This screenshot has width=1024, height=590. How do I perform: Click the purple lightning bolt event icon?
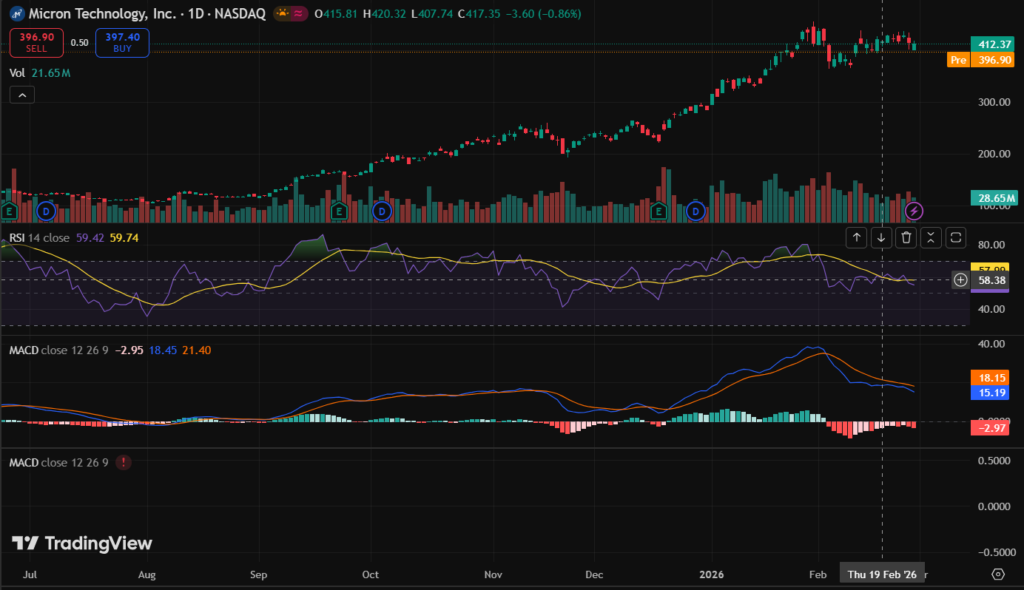click(x=913, y=211)
